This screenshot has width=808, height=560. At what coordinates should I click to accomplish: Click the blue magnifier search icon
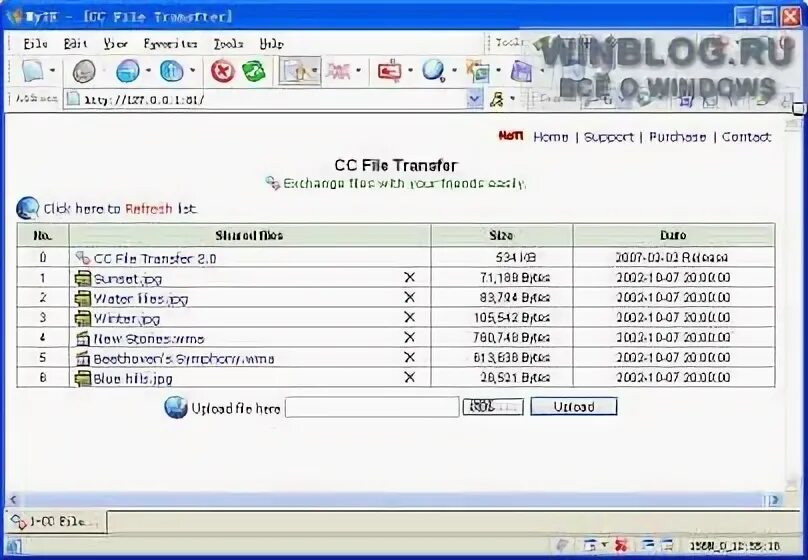click(434, 71)
